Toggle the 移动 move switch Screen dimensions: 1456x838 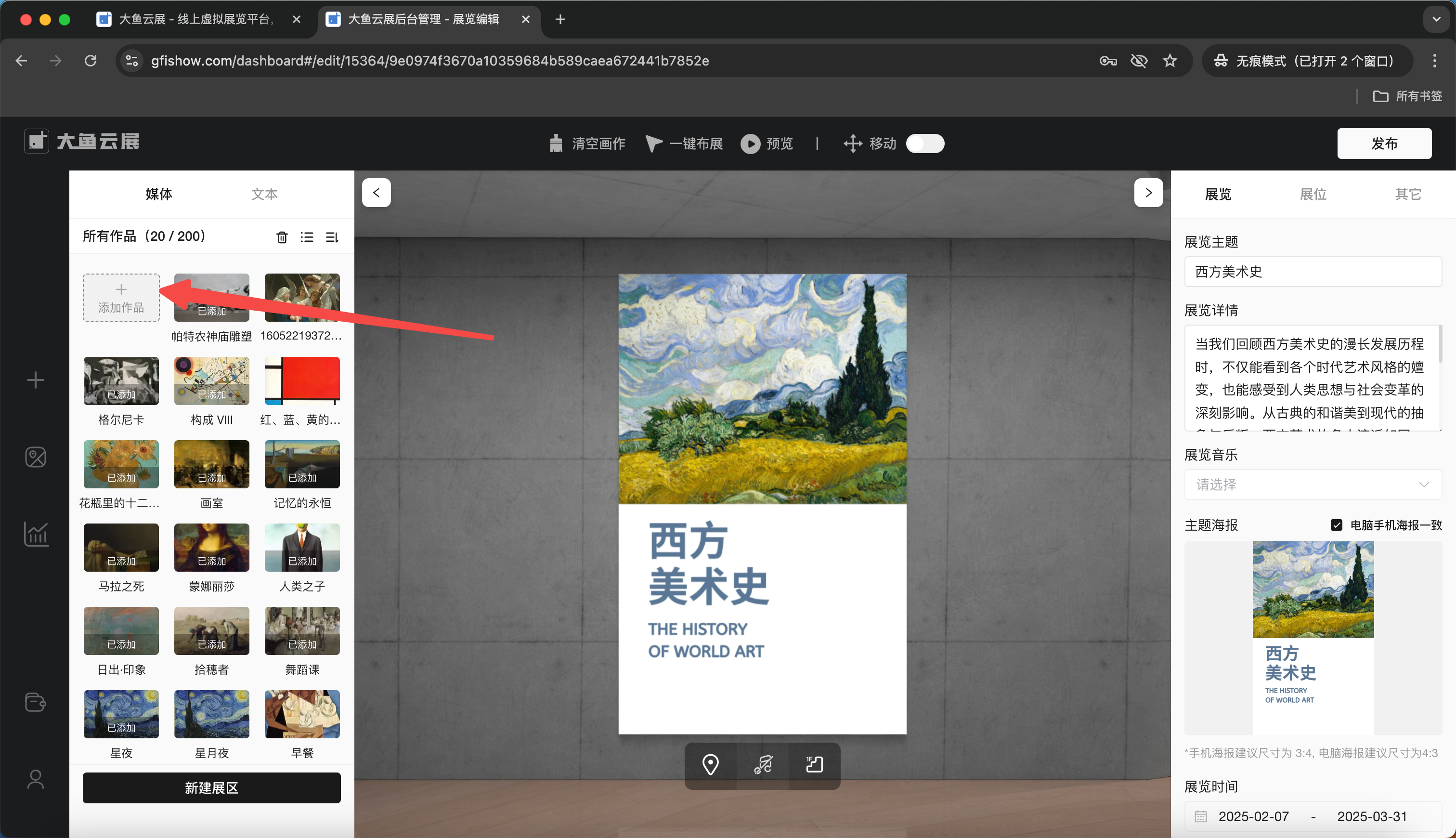tap(925, 144)
